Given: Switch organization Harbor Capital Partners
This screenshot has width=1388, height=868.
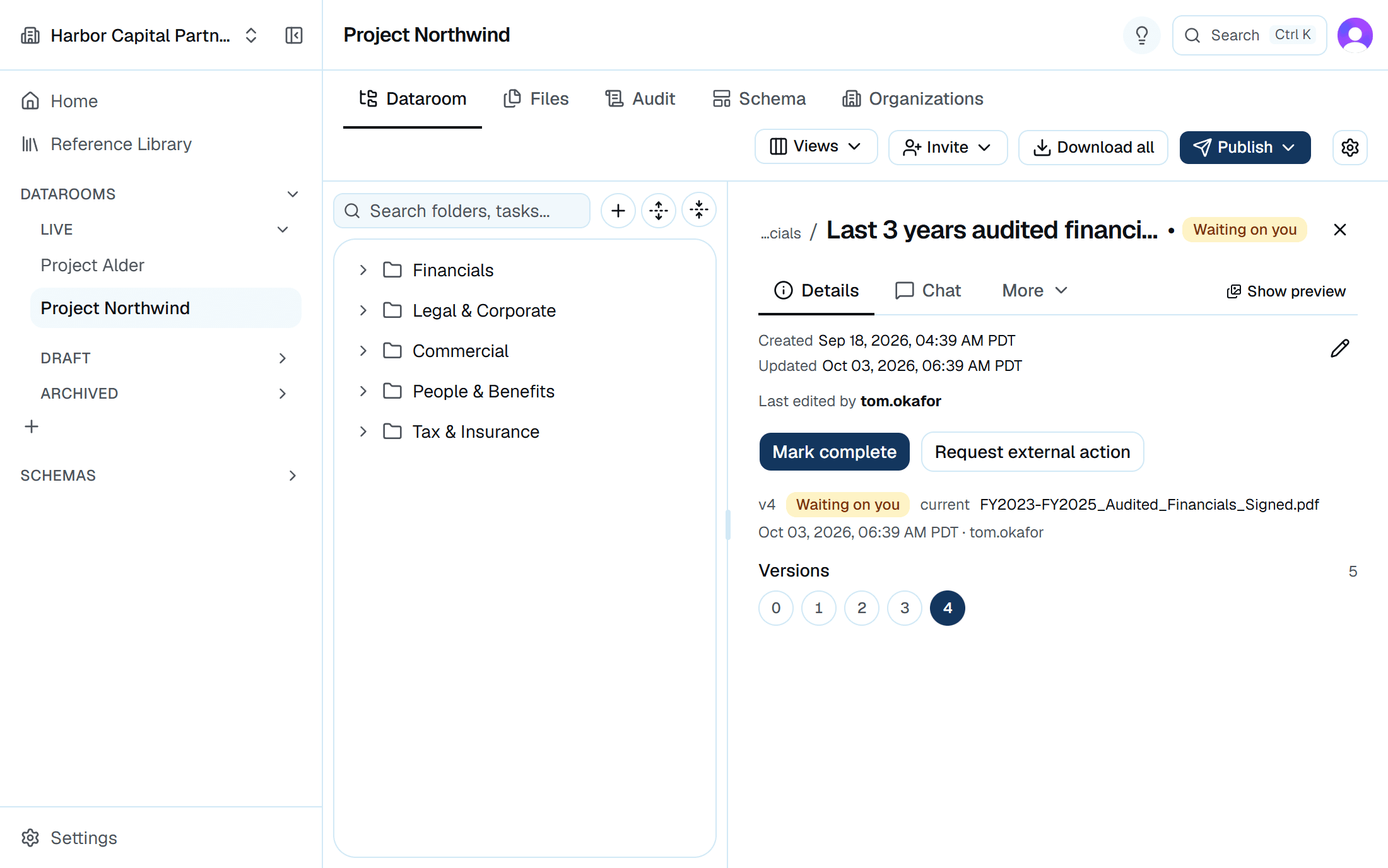Looking at the screenshot, I should point(140,35).
